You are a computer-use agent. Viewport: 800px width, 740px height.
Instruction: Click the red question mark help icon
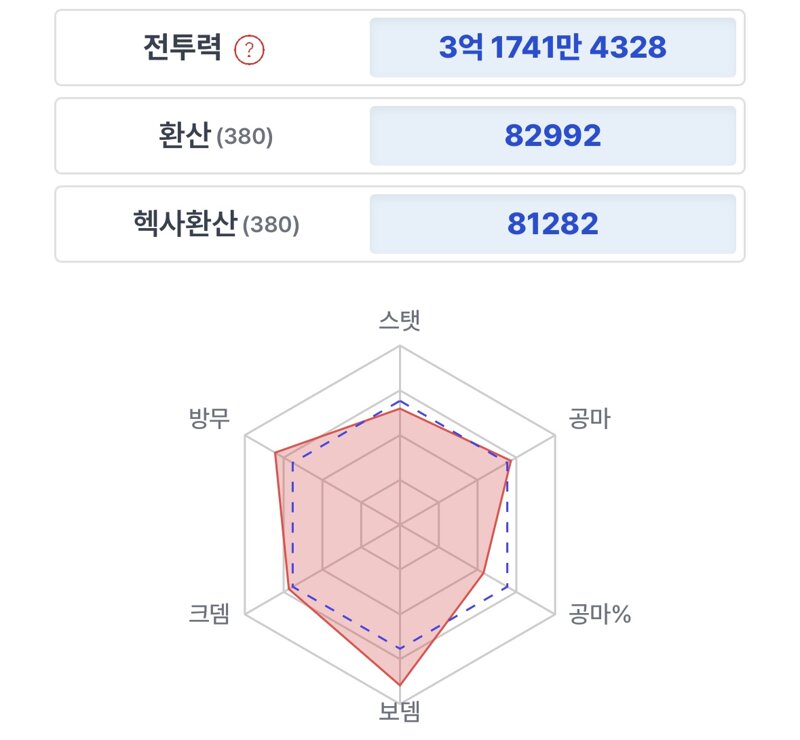click(249, 50)
